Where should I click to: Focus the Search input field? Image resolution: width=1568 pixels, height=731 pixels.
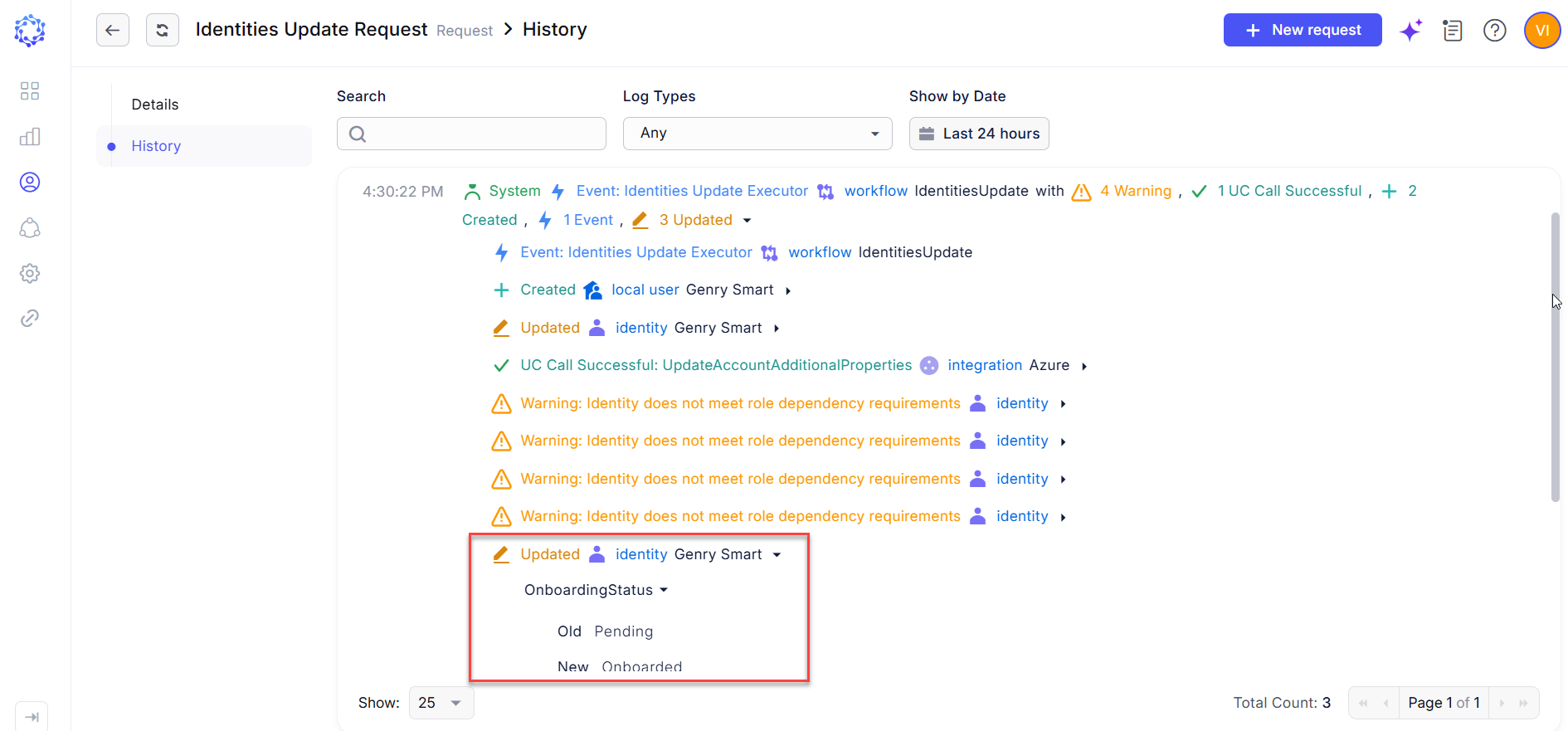(471, 134)
